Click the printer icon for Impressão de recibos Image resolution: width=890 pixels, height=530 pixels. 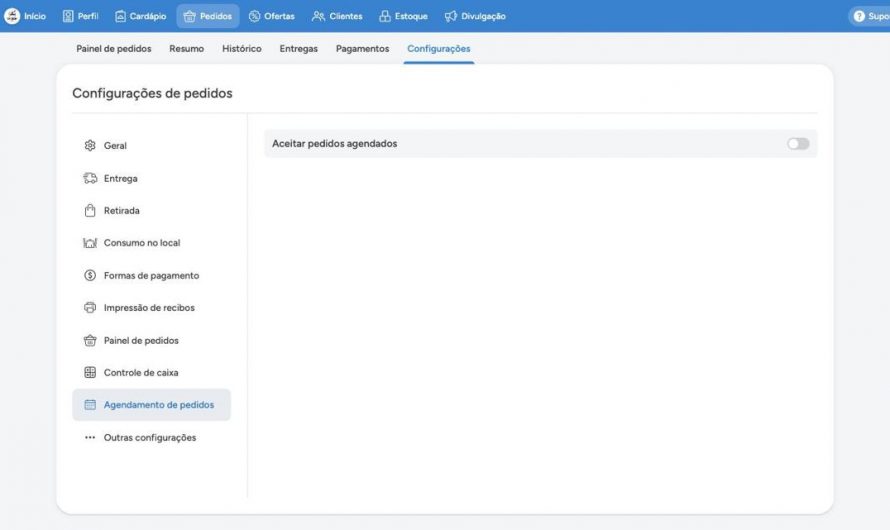click(x=90, y=308)
